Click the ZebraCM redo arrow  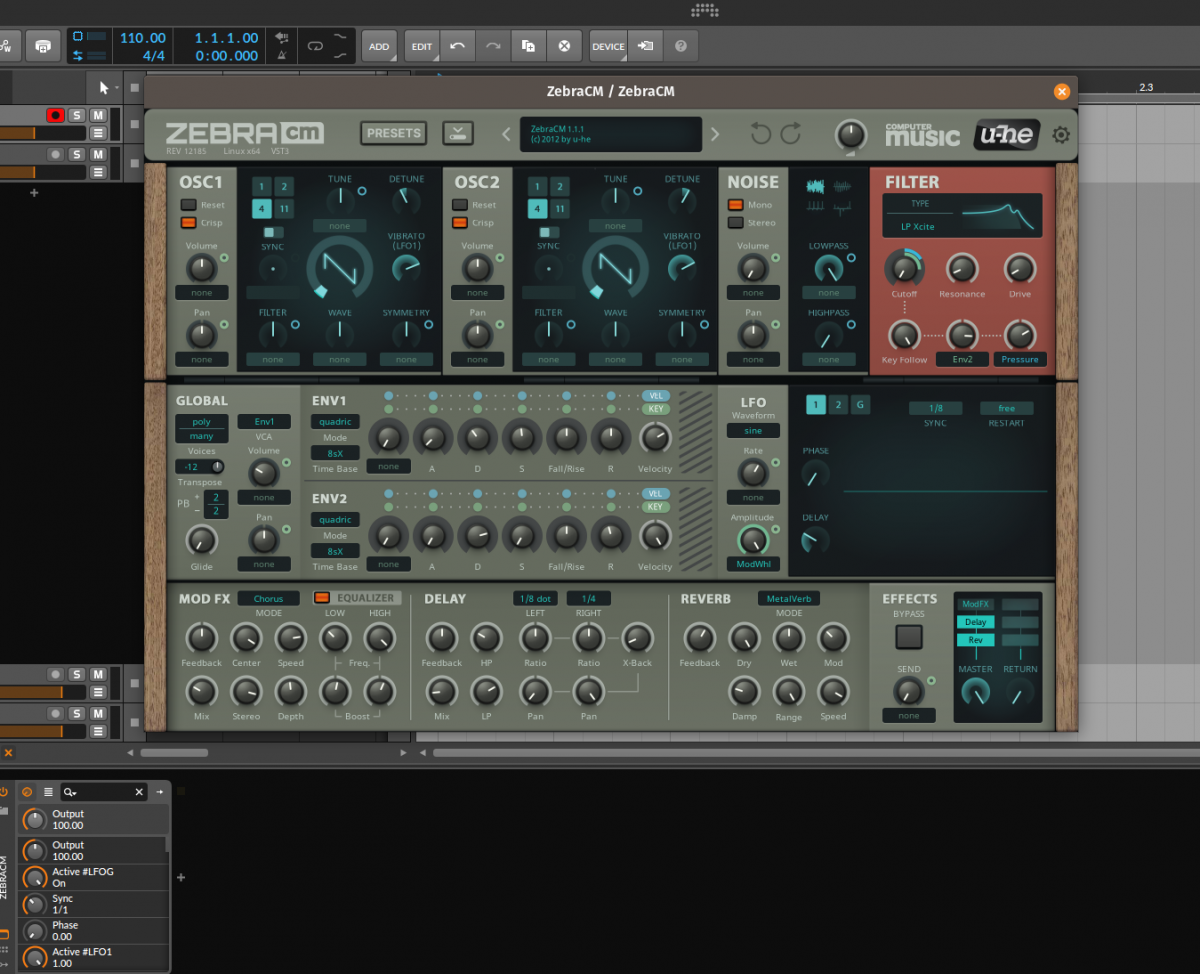[791, 134]
